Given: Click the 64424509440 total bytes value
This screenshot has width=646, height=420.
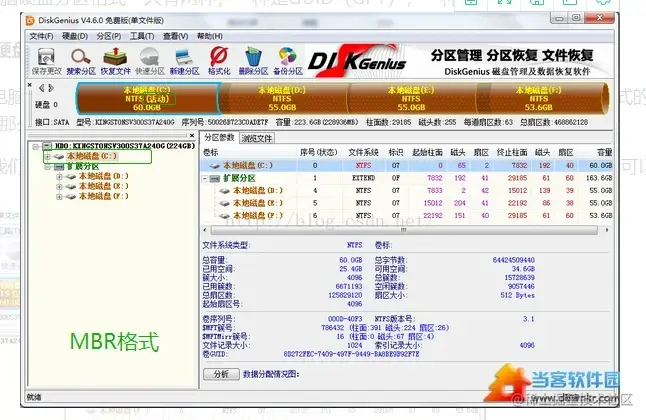Looking at the screenshot, I should point(514,260).
